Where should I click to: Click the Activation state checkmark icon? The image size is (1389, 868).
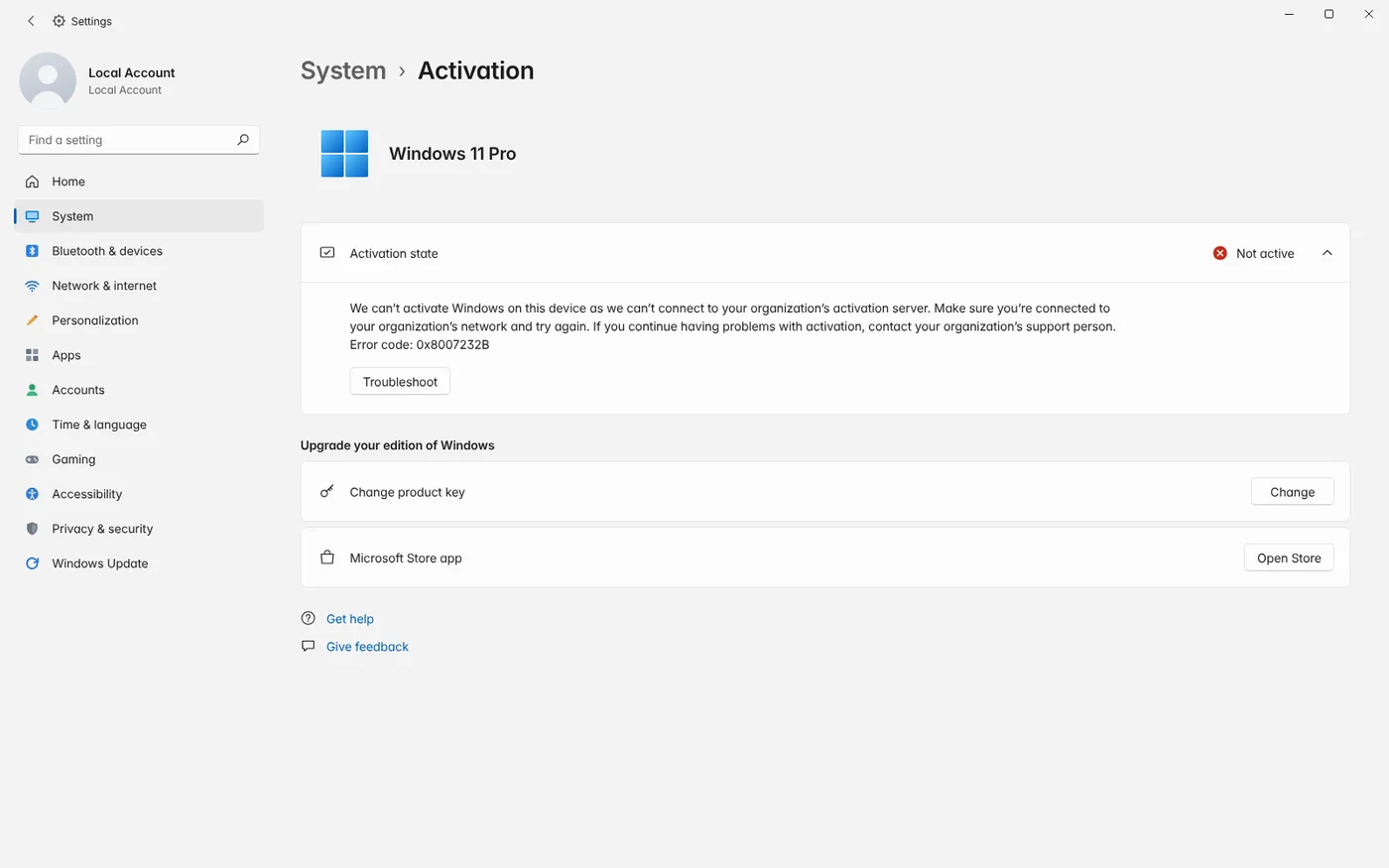point(327,253)
